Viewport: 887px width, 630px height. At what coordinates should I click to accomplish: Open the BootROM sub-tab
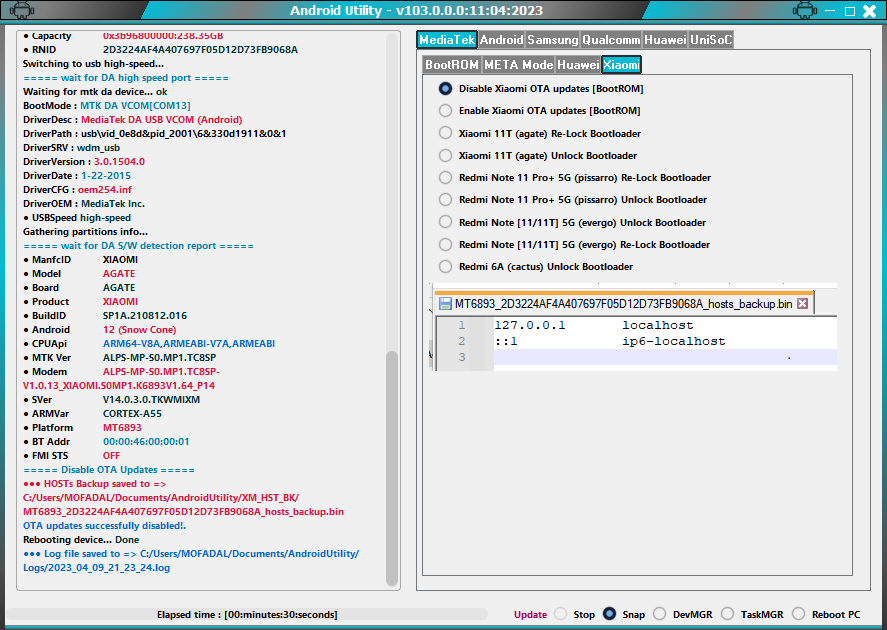pyautogui.click(x=452, y=65)
